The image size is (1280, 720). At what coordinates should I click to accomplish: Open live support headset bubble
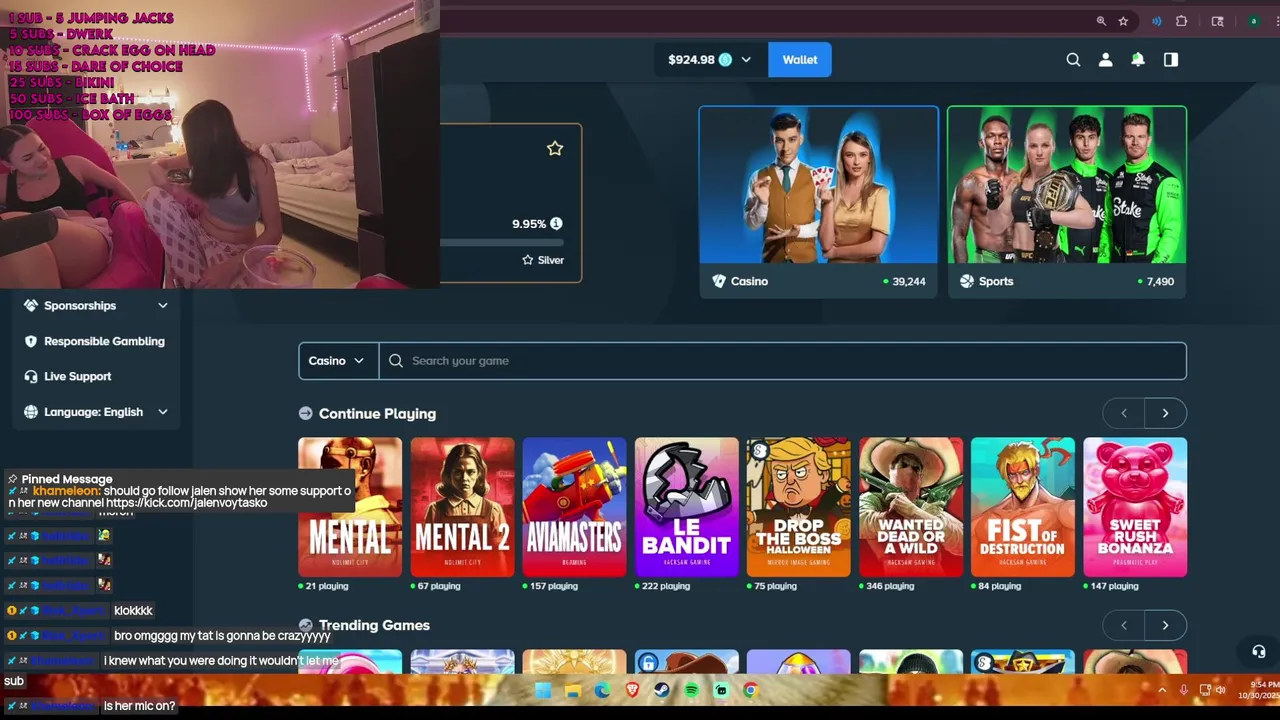tap(1259, 651)
